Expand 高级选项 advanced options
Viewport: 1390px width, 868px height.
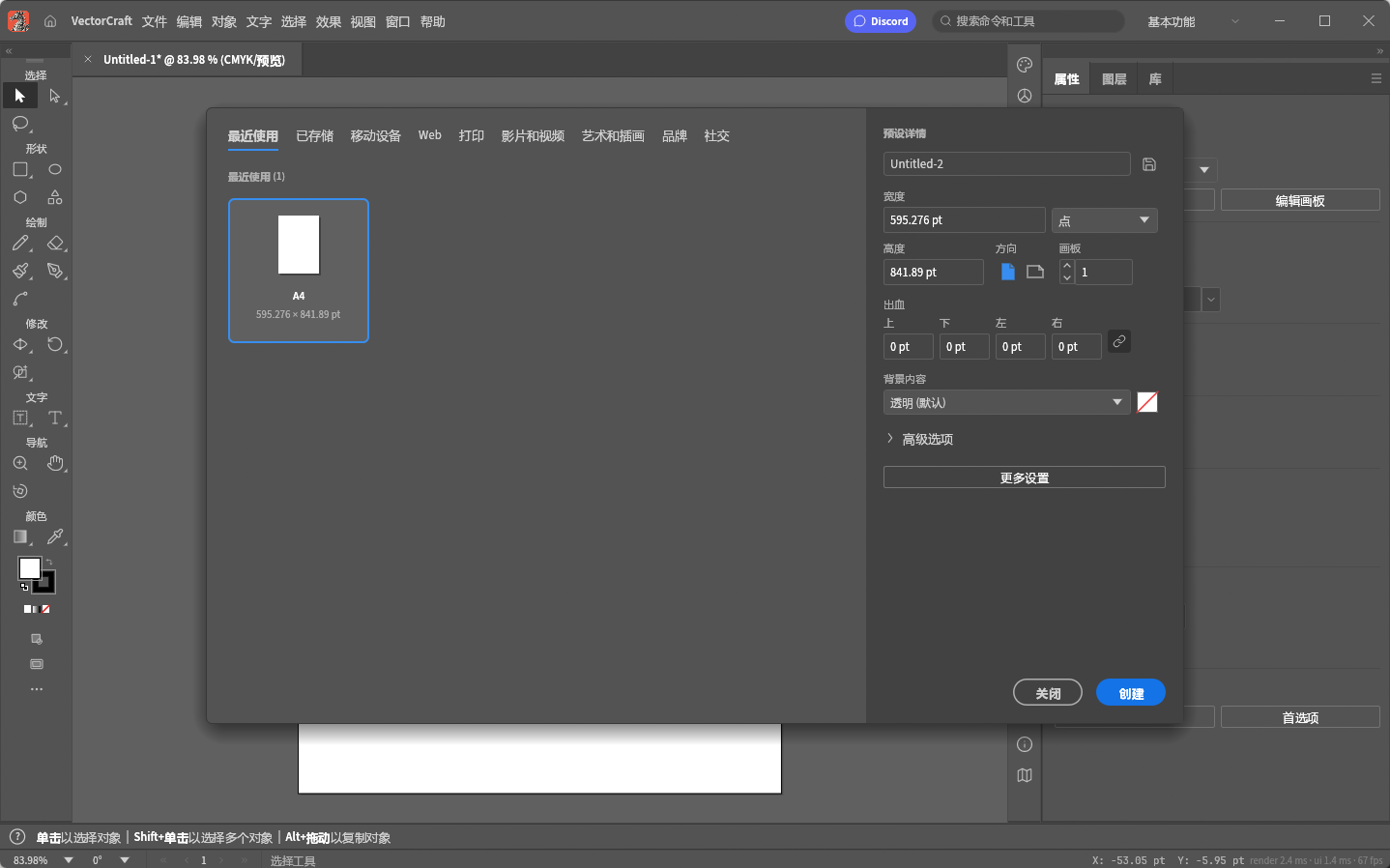pyautogui.click(x=920, y=439)
